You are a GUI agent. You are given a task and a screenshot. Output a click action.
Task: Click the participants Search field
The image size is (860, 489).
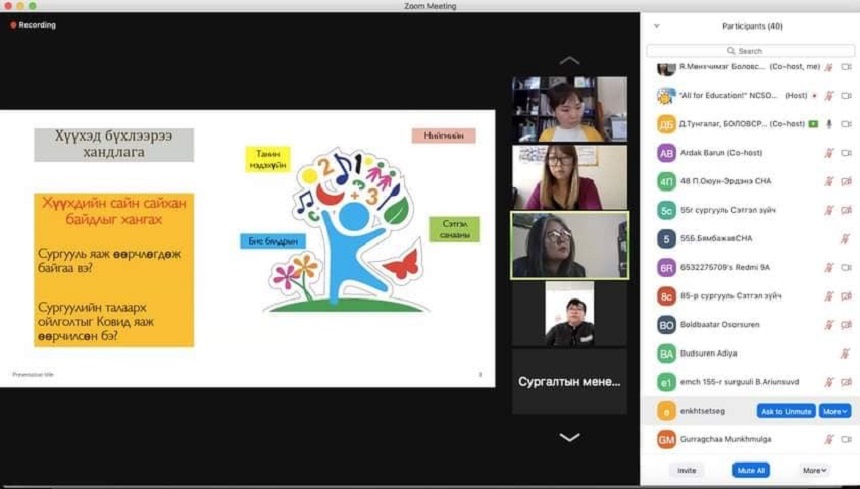749,50
